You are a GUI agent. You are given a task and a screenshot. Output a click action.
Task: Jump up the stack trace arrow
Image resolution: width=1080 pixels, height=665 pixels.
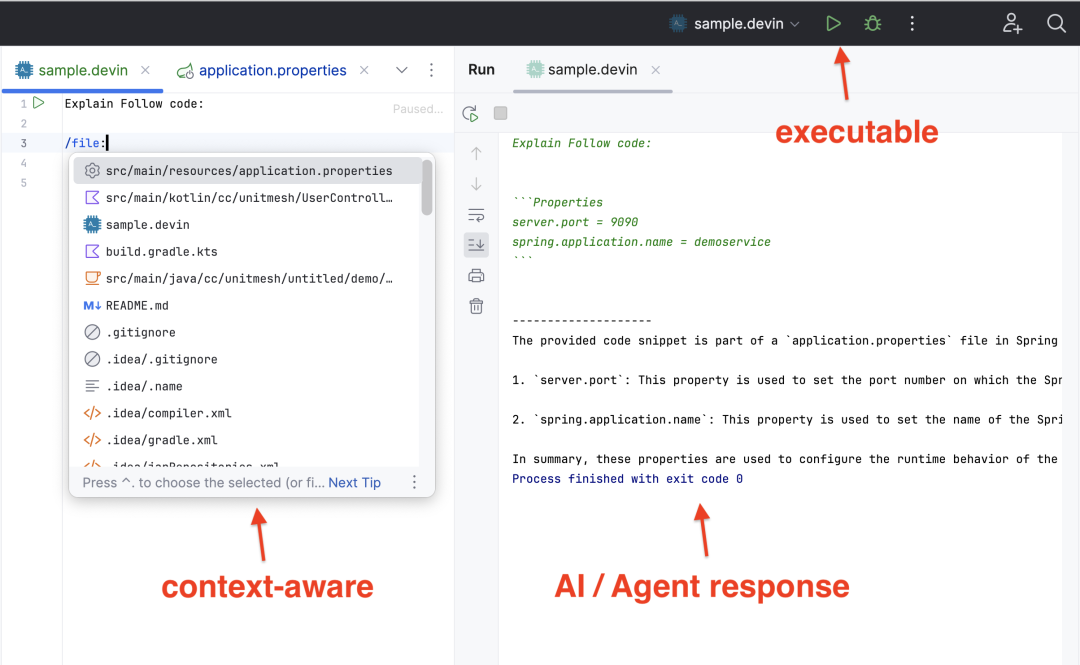coord(476,154)
